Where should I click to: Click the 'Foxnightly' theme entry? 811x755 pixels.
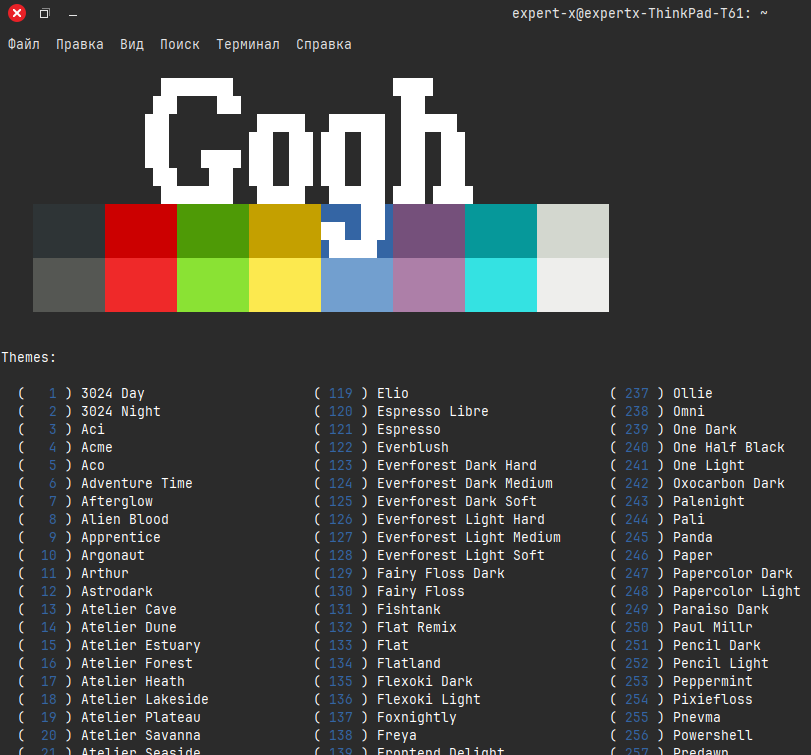coord(416,717)
